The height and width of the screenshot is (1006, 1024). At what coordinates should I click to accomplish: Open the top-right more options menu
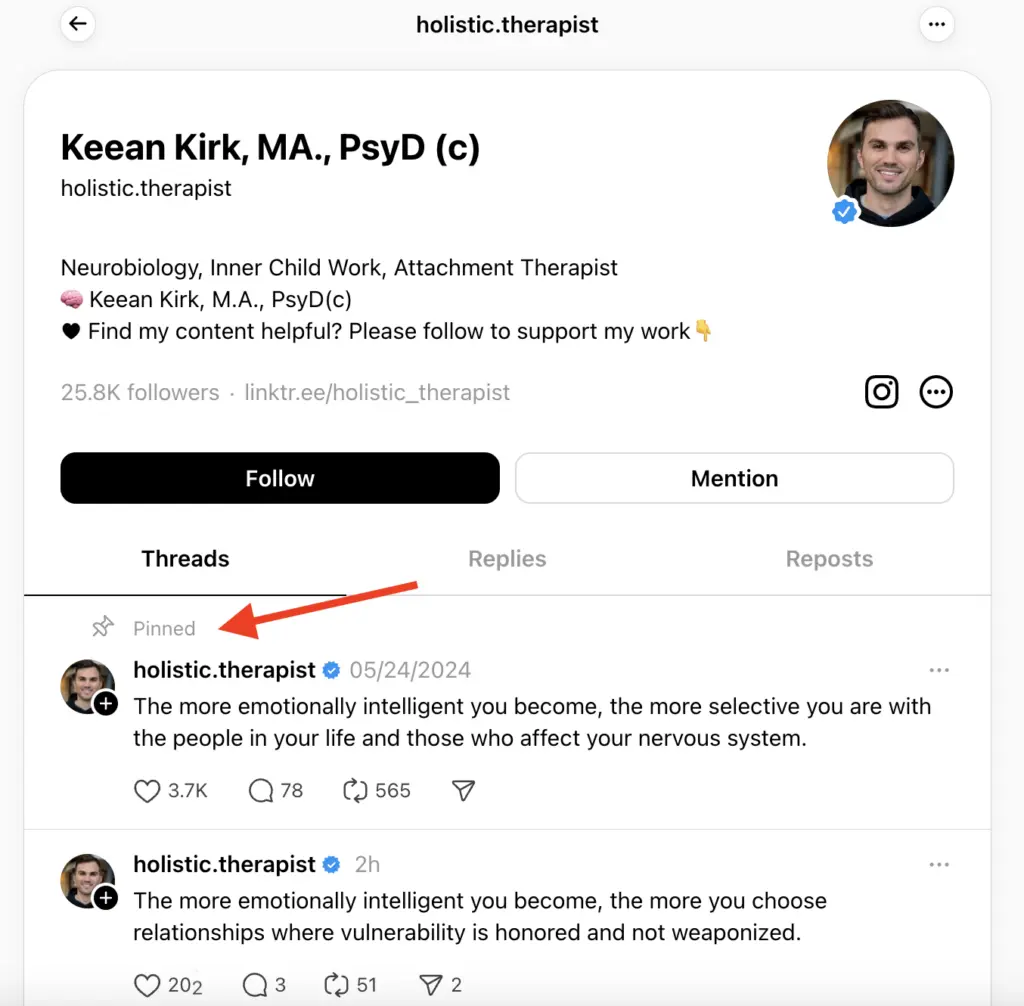tap(936, 25)
